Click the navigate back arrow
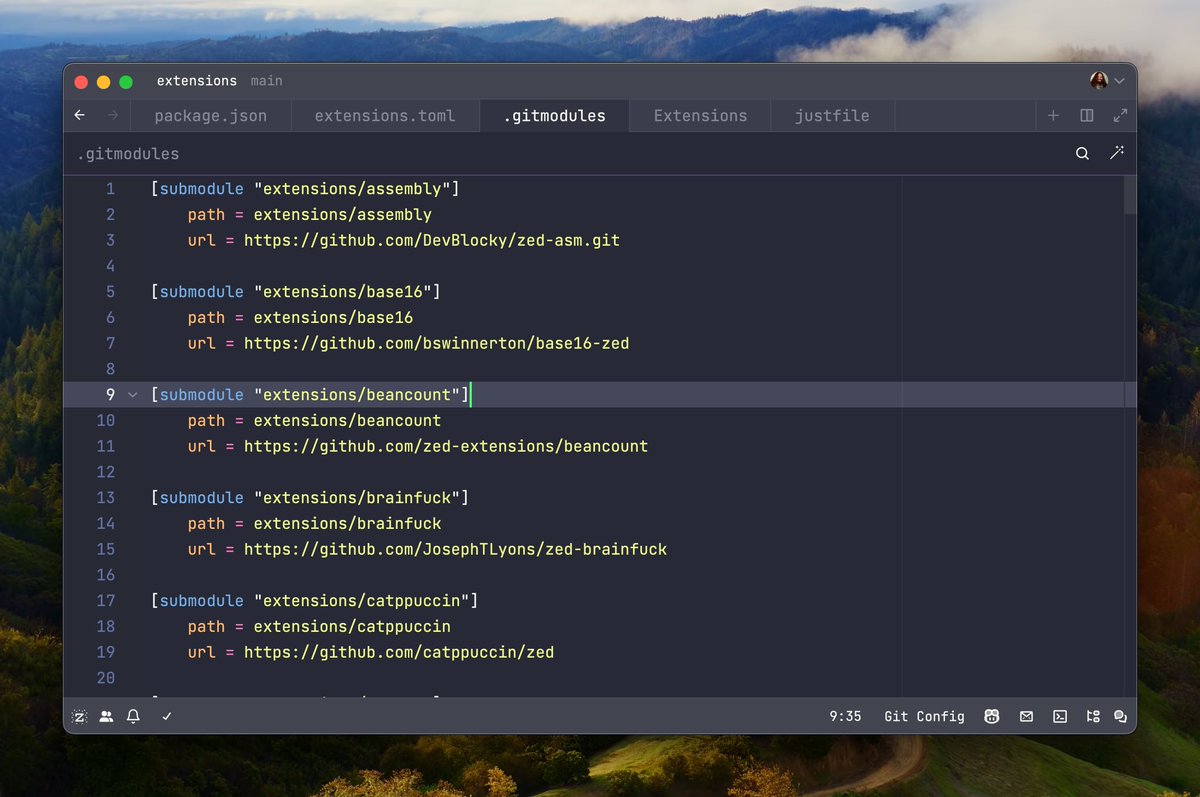Viewport: 1200px width, 797px height. pyautogui.click(x=79, y=115)
